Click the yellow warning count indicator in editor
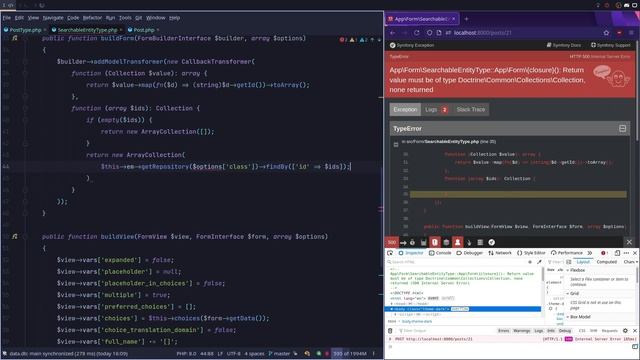The height and width of the screenshot is (360, 640). (x=353, y=40)
